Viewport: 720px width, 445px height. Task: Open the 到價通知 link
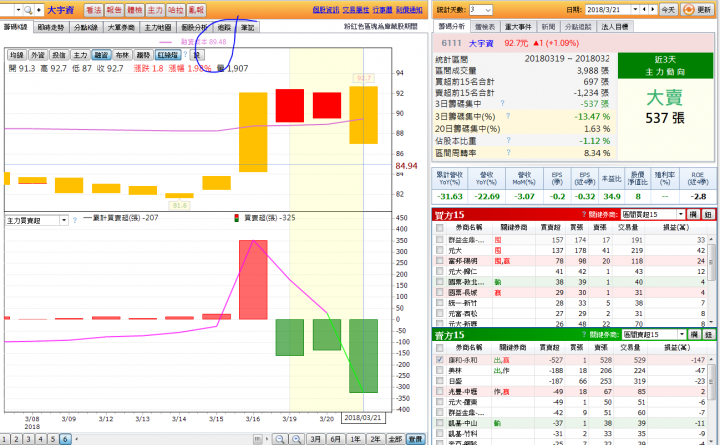pyautogui.click(x=409, y=10)
